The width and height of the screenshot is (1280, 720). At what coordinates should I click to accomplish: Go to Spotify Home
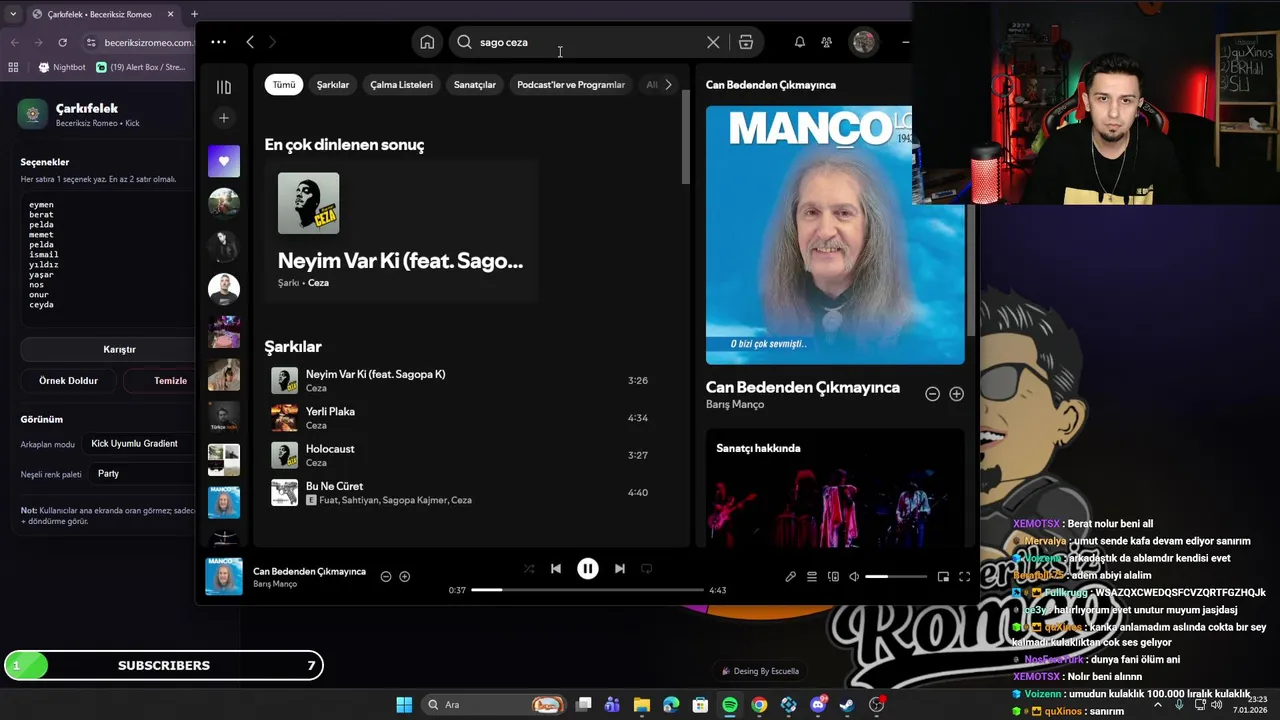tap(427, 42)
